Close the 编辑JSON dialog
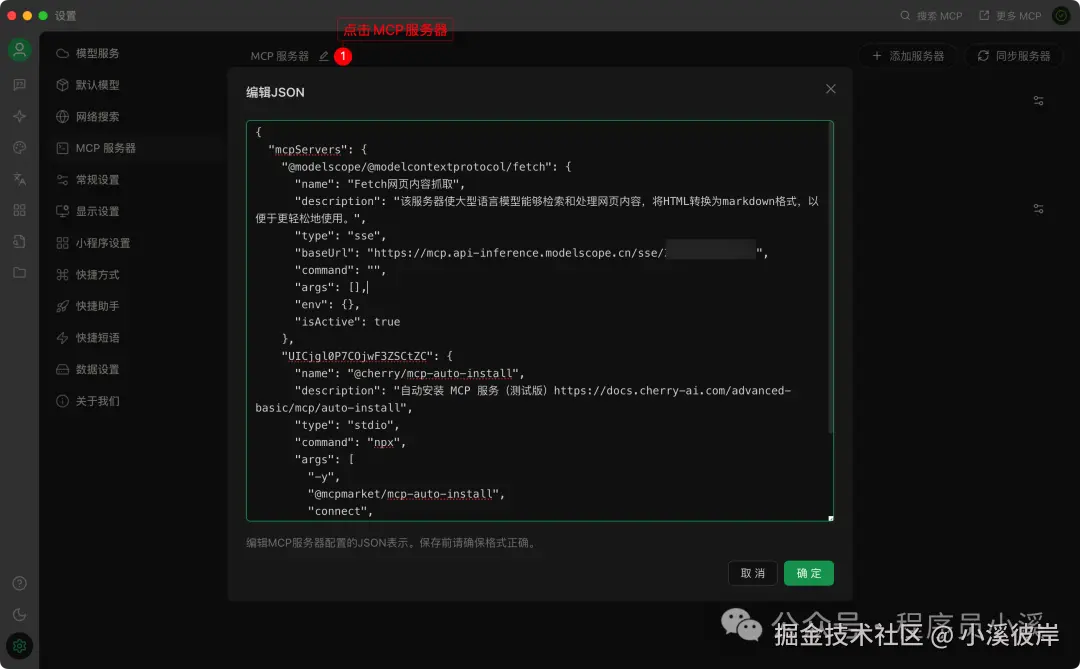This screenshot has width=1080, height=669. point(831,89)
